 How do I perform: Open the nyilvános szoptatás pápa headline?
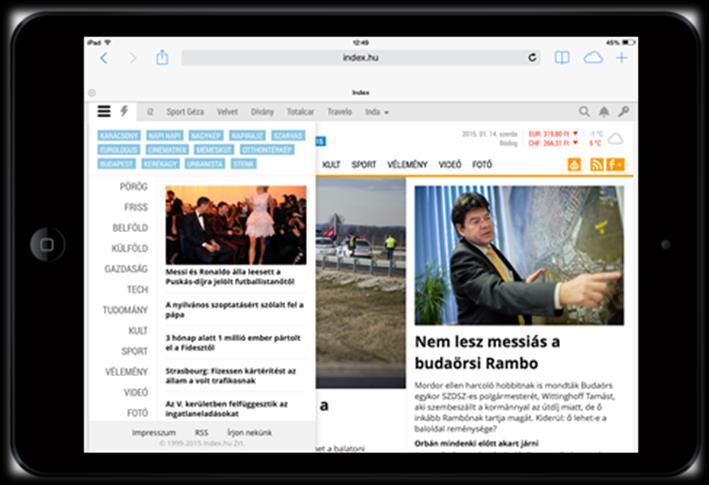click(234, 310)
